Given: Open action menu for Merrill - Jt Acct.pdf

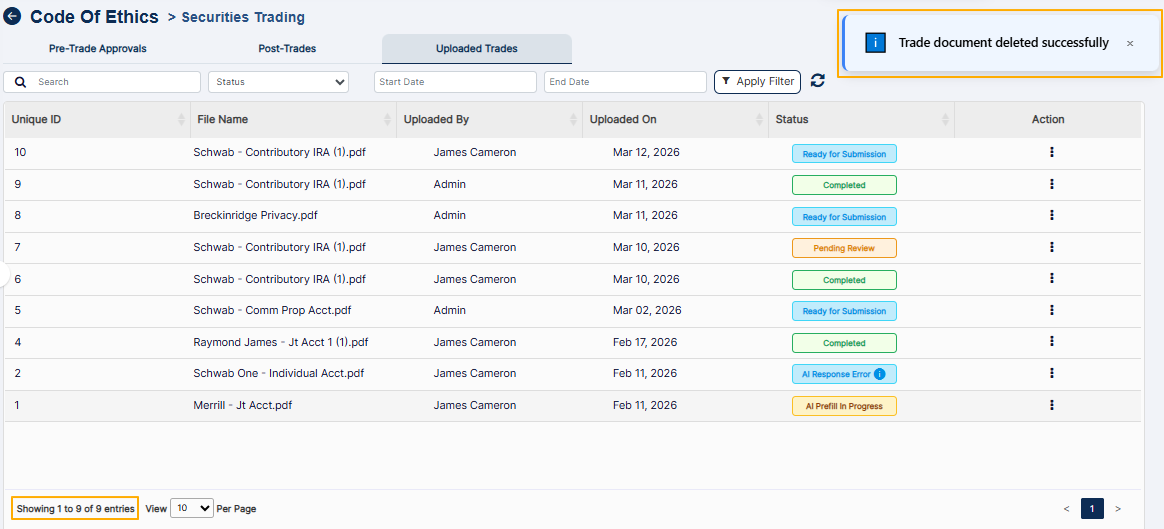Looking at the screenshot, I should pyautogui.click(x=1051, y=405).
